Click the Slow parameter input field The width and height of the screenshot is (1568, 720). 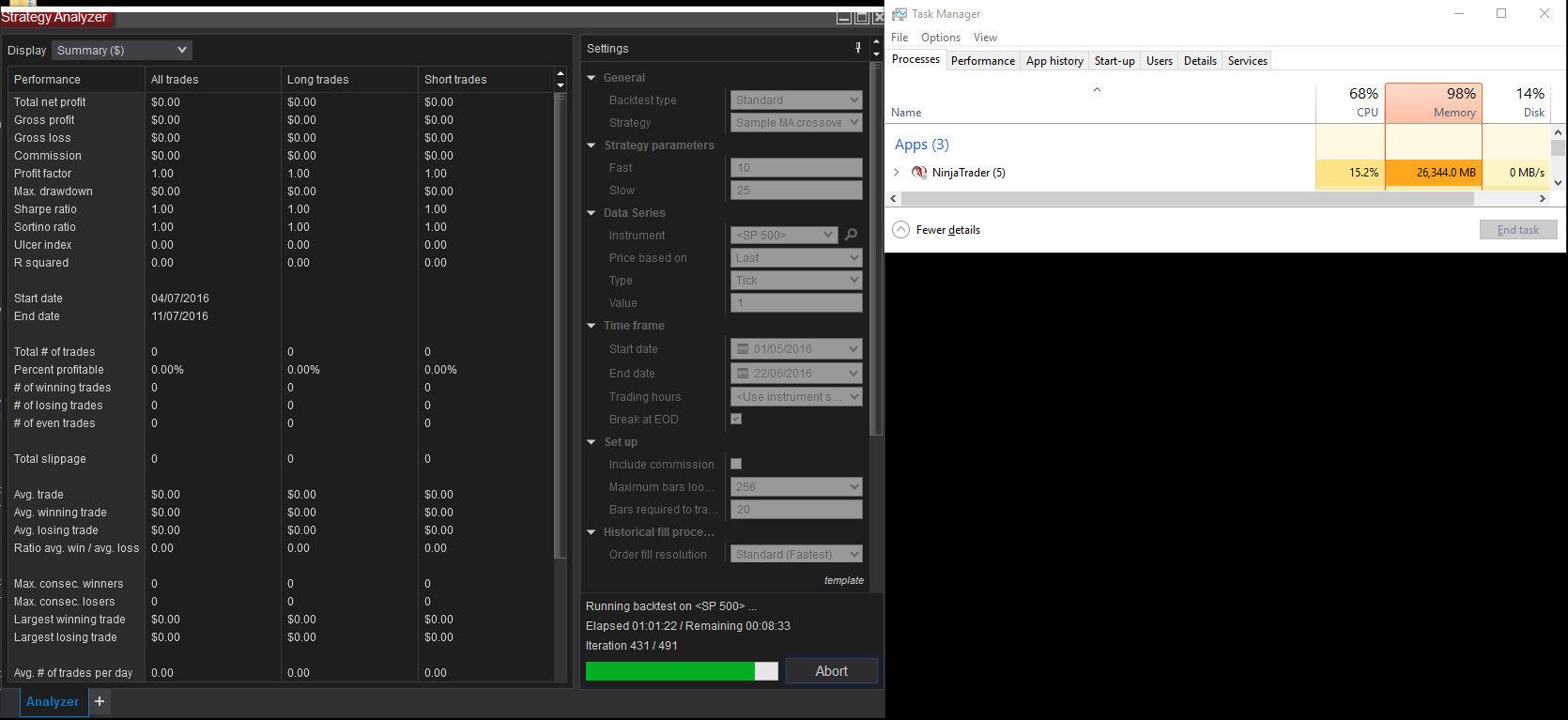(796, 191)
